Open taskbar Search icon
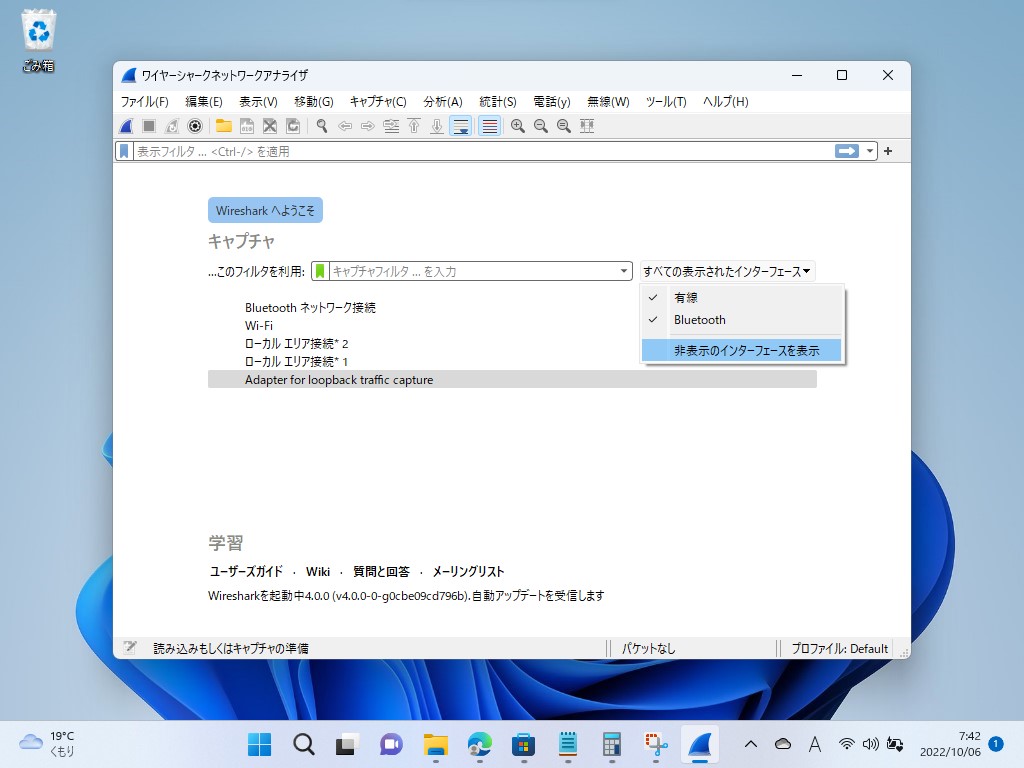The width and height of the screenshot is (1024, 768). (x=304, y=744)
